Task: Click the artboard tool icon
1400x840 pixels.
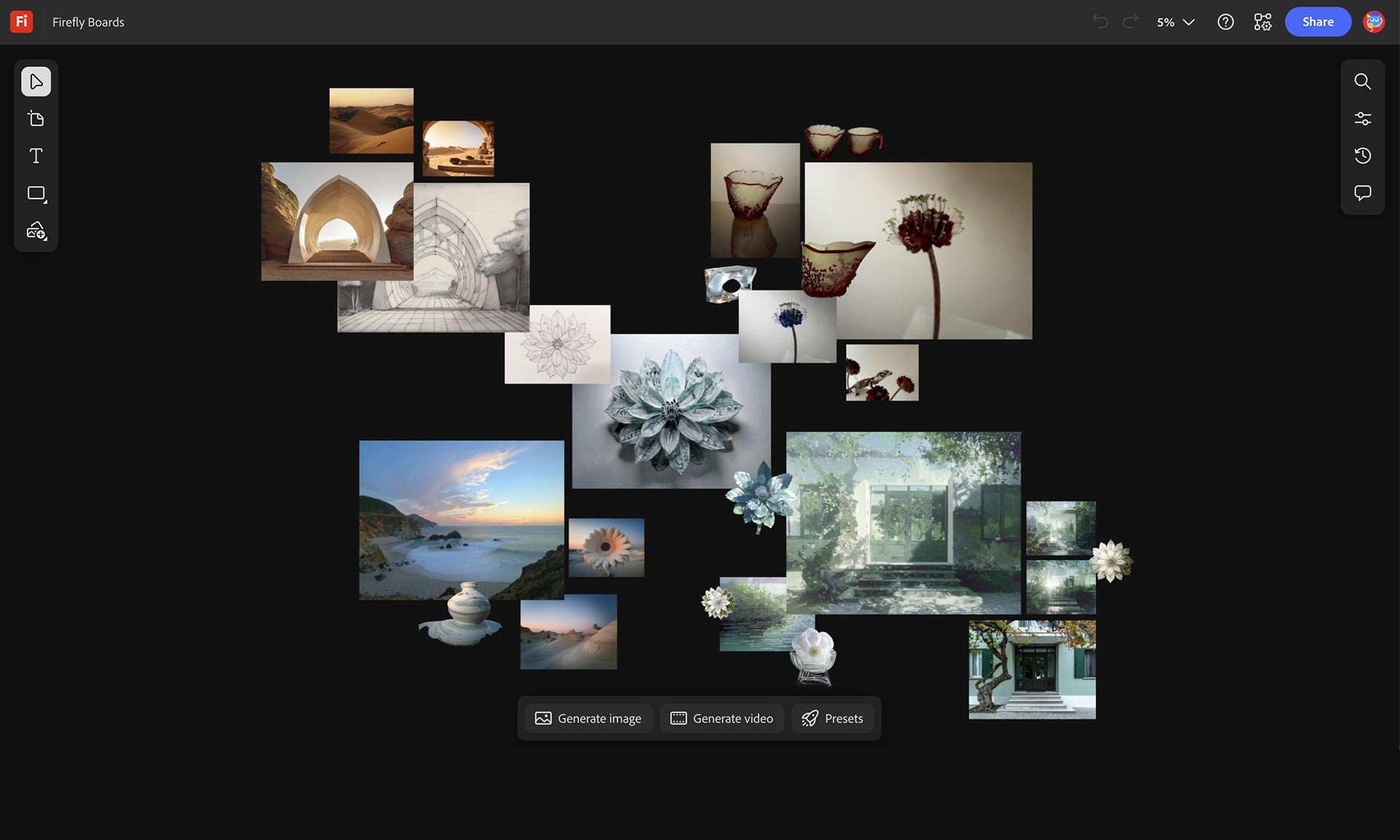Action: [x=36, y=119]
